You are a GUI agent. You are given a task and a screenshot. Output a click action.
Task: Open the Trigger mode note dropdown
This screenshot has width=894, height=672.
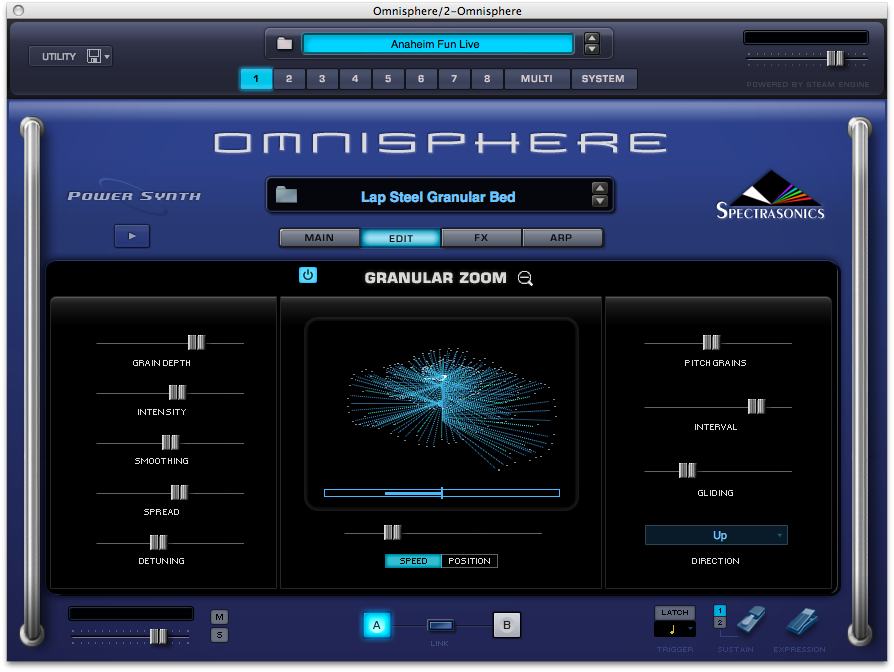(x=675, y=629)
